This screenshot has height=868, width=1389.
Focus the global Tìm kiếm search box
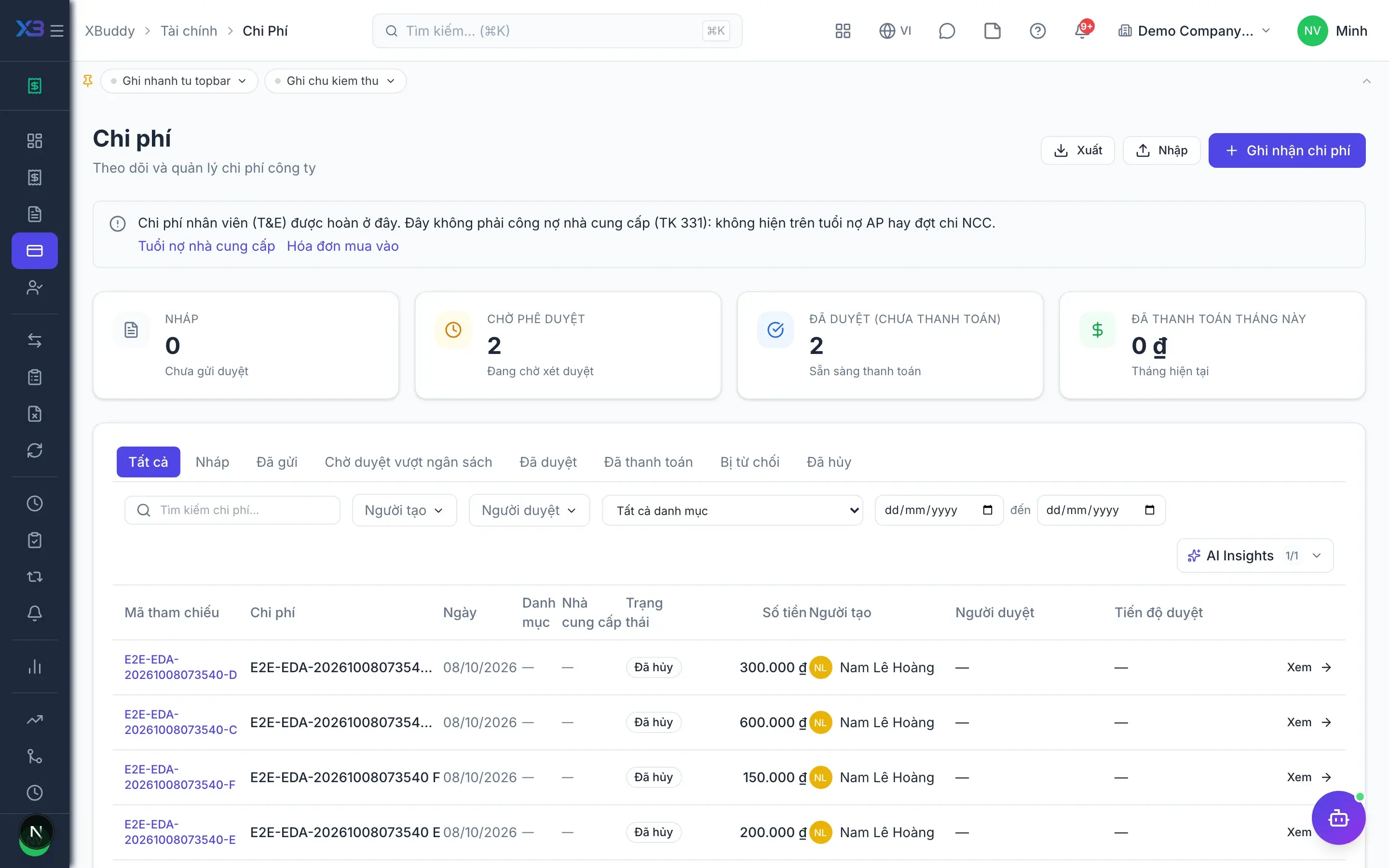click(557, 31)
